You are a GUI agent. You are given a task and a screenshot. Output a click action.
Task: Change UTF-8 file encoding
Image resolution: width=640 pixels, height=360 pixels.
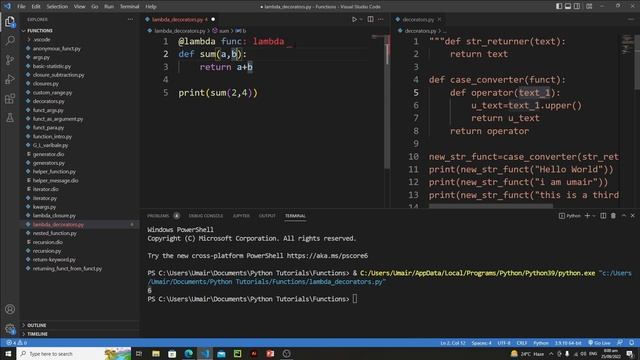point(504,343)
